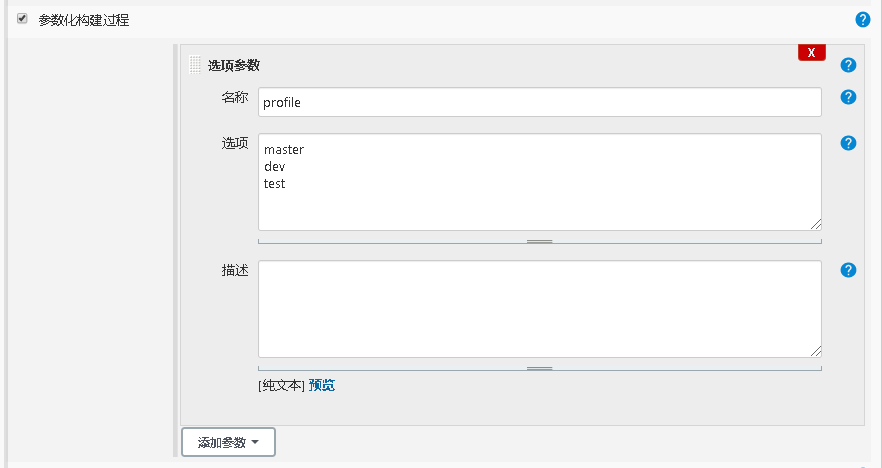Click the 参数化构建过程 label text

pos(83,20)
